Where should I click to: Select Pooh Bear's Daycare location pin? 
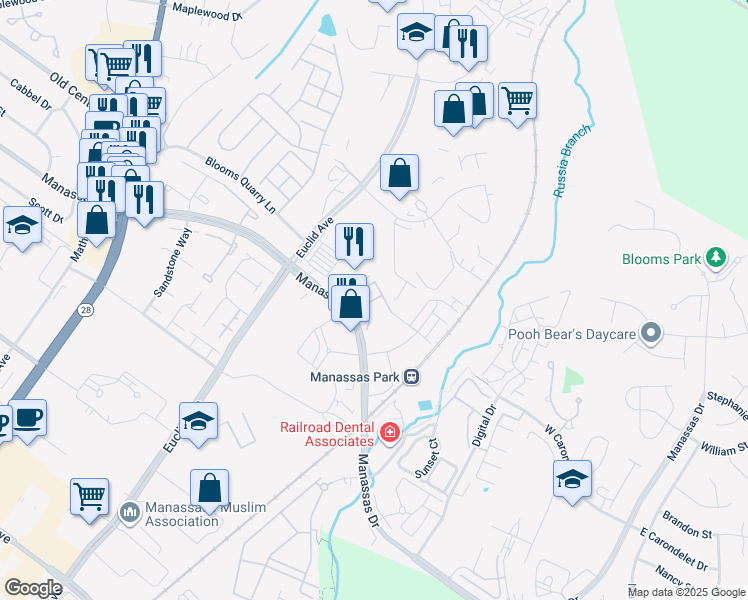[x=651, y=333]
